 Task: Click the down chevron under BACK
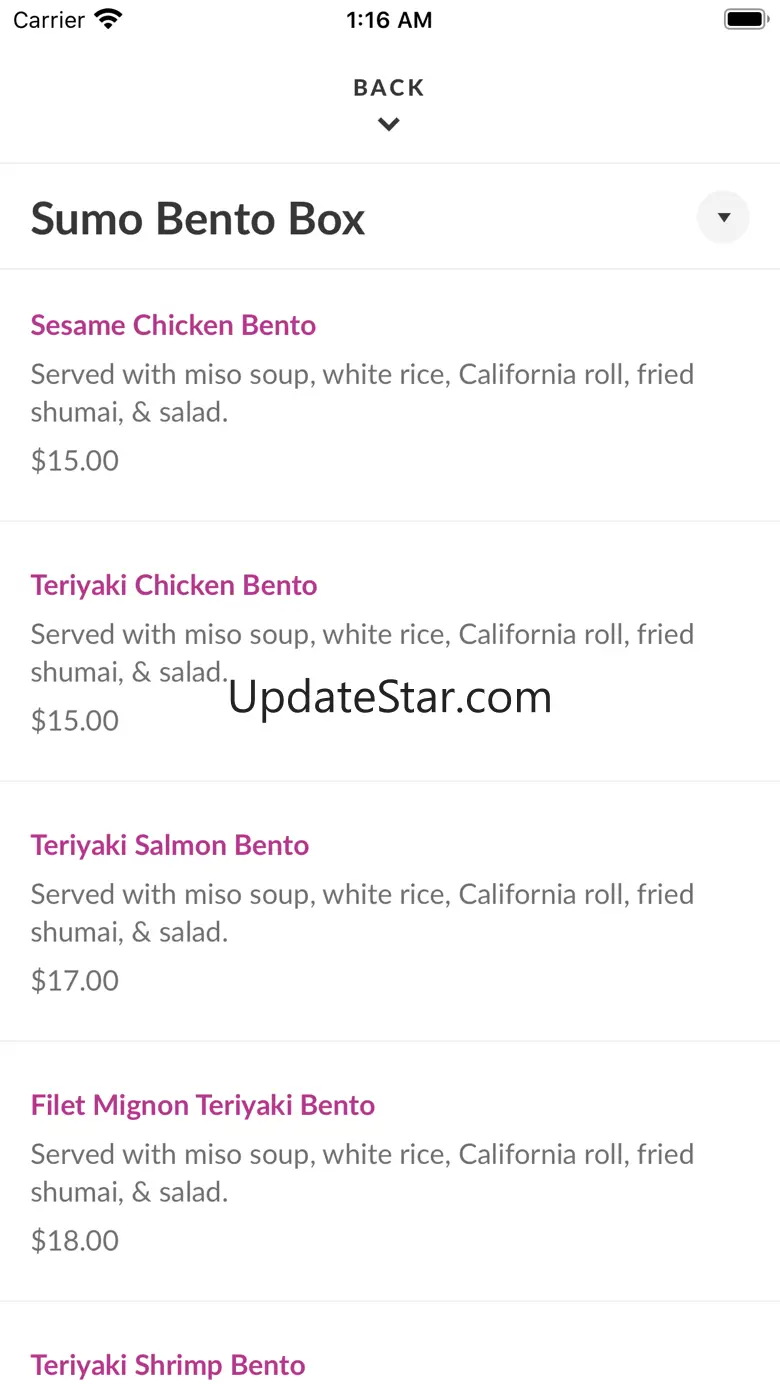pyautogui.click(x=389, y=125)
